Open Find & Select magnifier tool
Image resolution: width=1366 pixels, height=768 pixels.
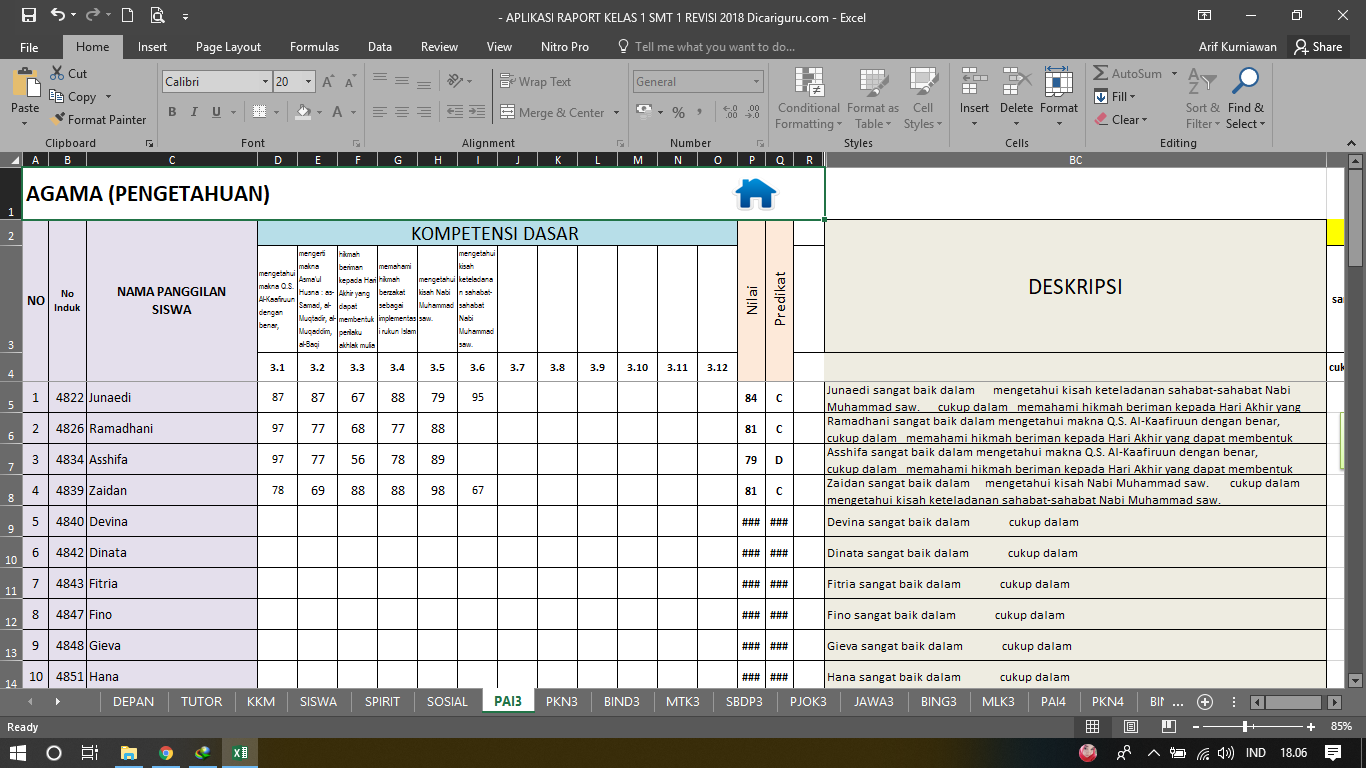(x=1246, y=99)
